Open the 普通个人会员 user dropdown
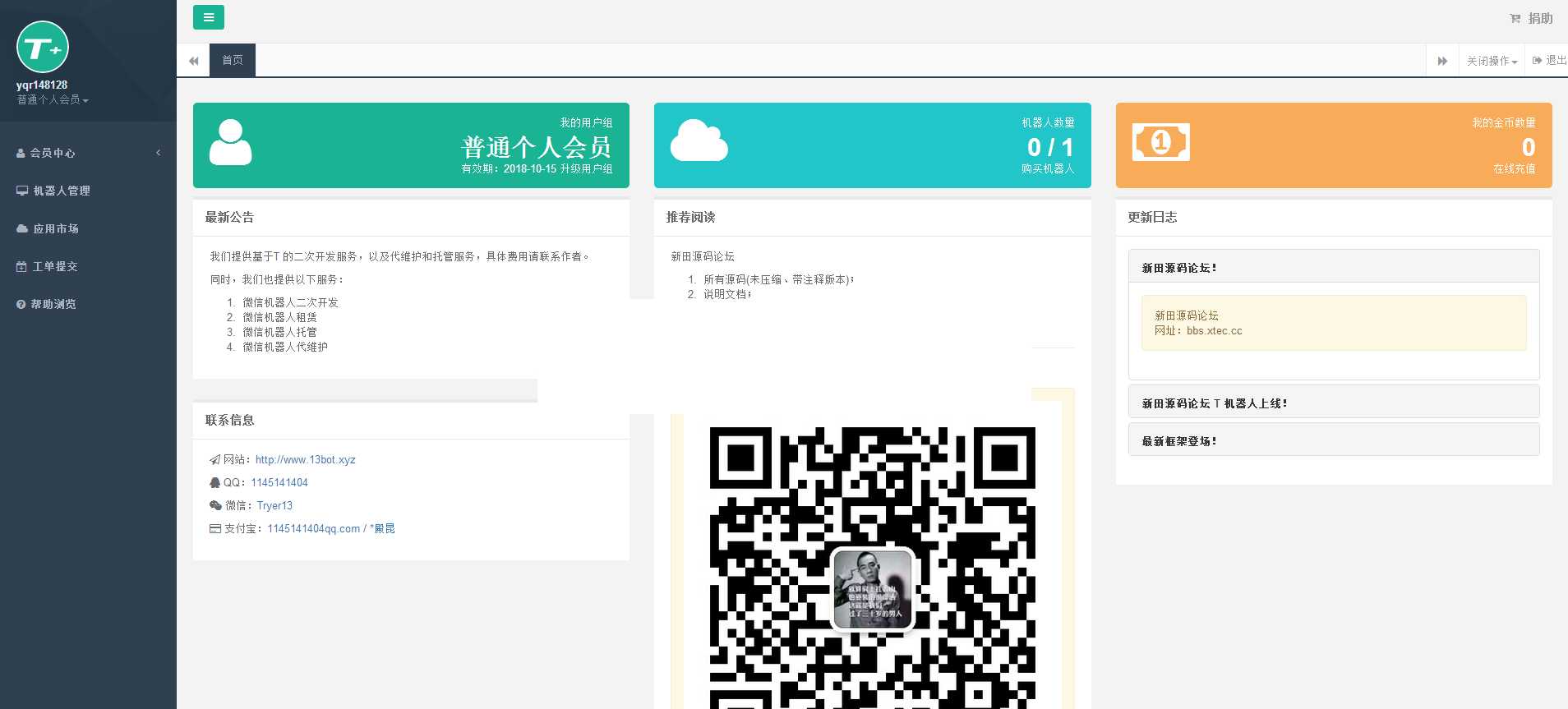The width and height of the screenshot is (1568, 709). (53, 99)
